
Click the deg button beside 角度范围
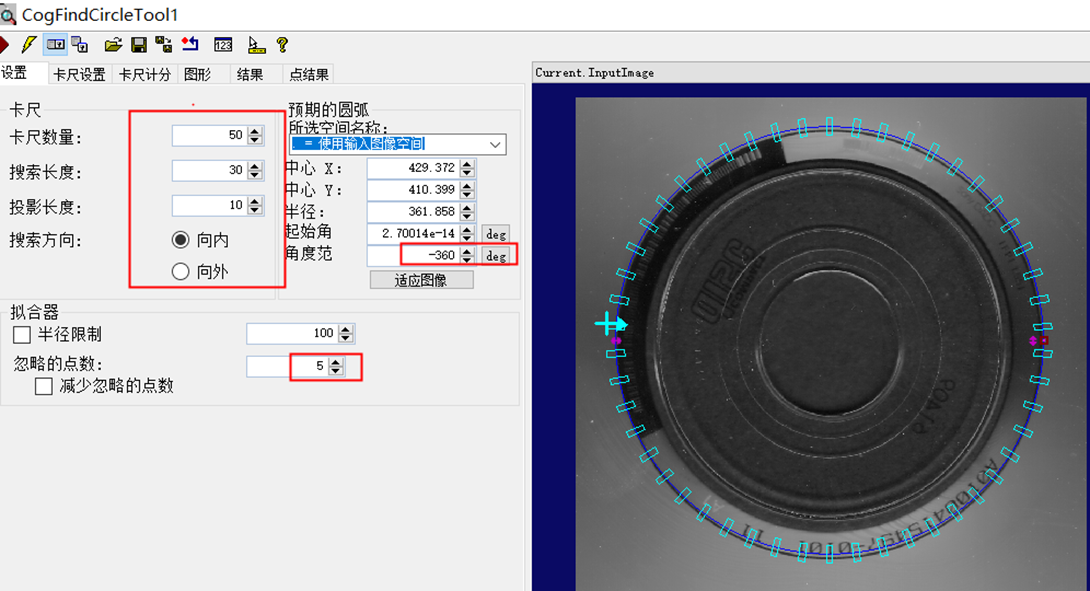[x=496, y=256]
